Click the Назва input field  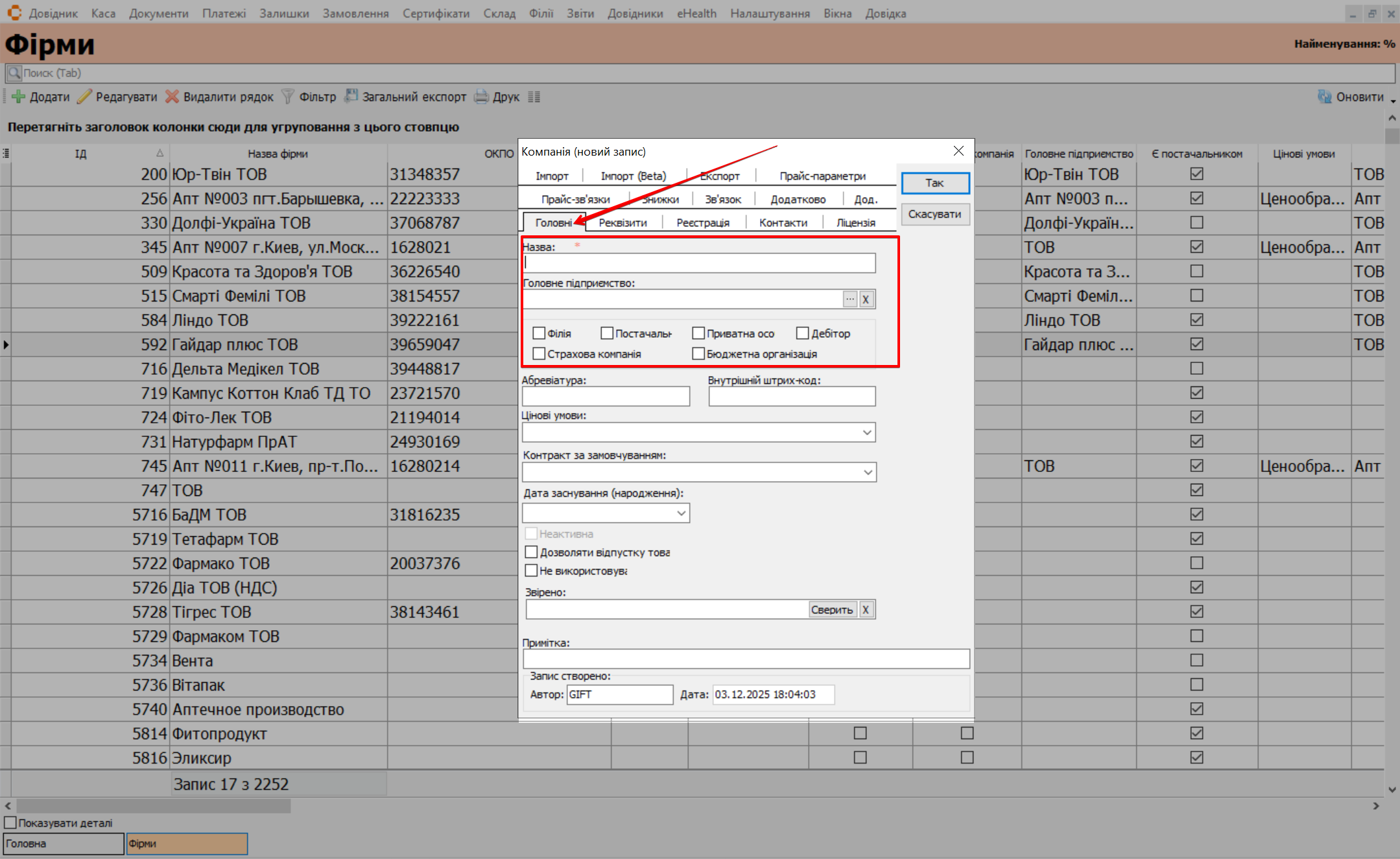tap(698, 263)
